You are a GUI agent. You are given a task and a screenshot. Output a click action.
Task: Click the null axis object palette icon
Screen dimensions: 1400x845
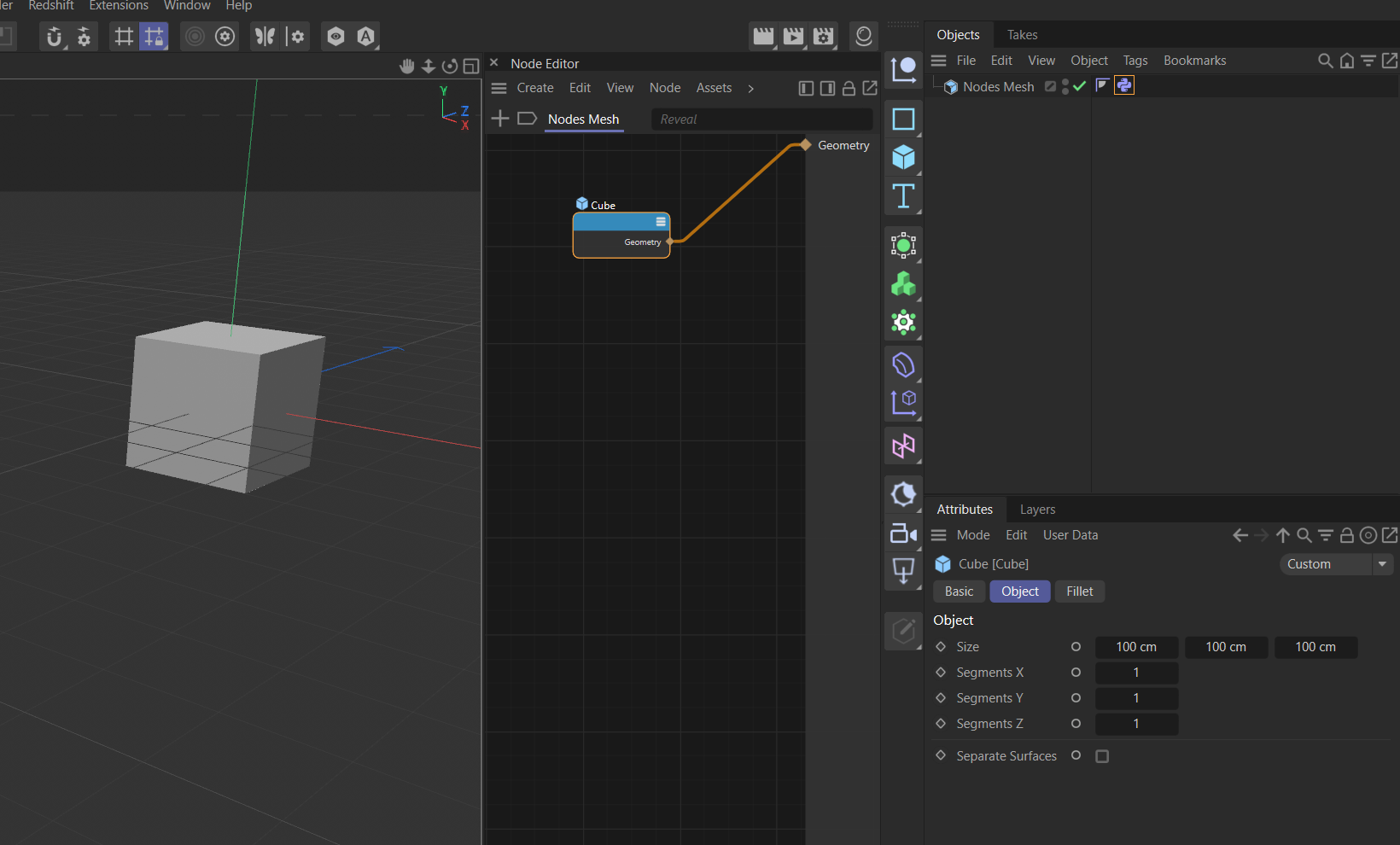903,68
